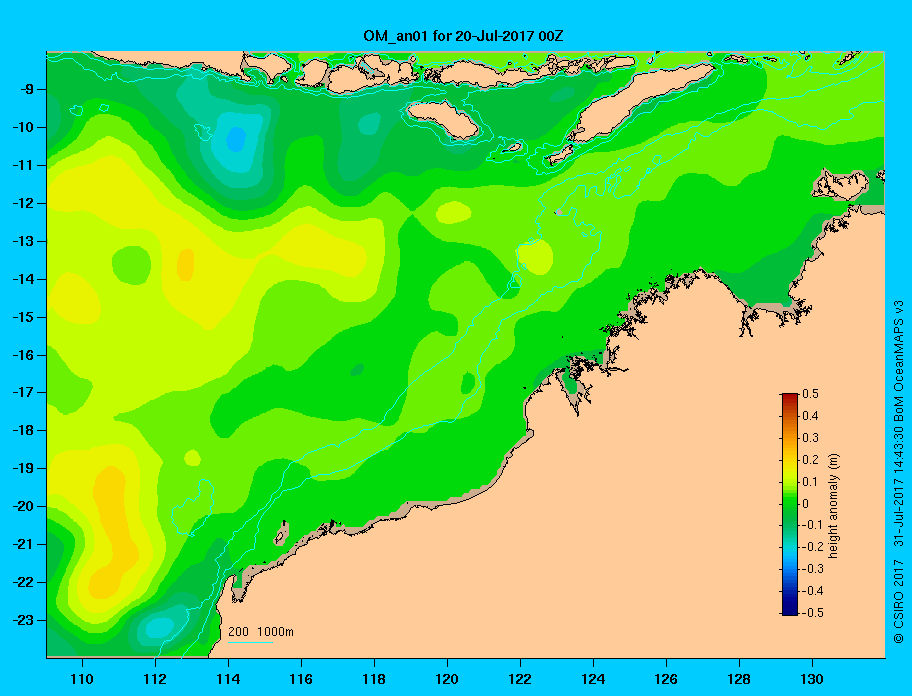Click the '0.5' colorbar tick label
Viewport: 912px width, 696px height.
[810, 394]
